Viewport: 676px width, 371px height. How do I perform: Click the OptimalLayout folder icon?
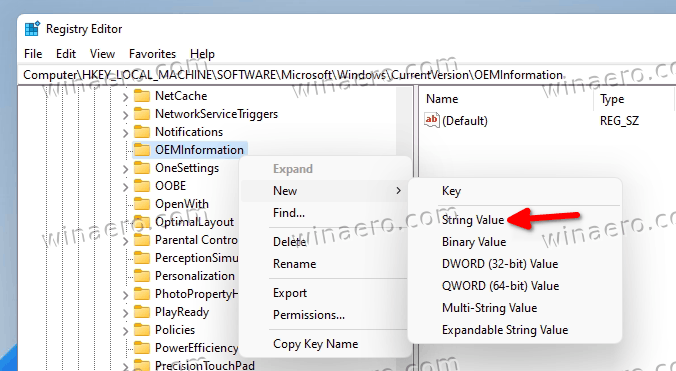point(141,222)
